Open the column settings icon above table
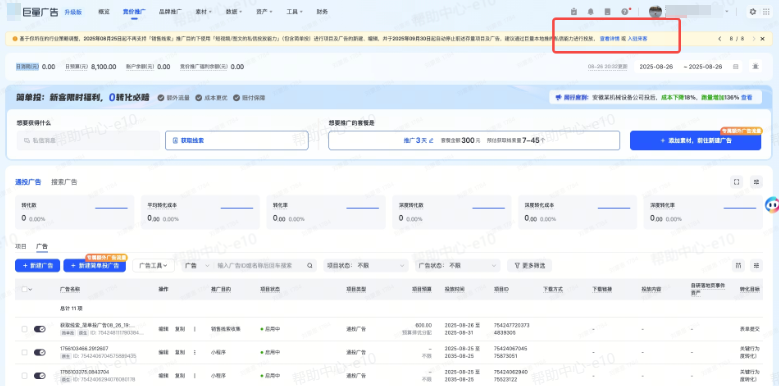This screenshot has height=386, width=779. click(739, 266)
